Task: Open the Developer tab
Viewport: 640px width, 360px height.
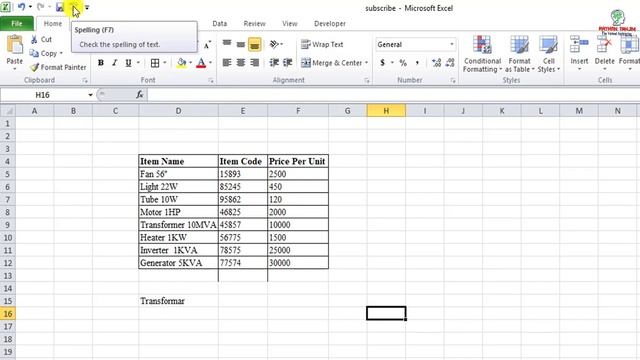Action: point(330,24)
